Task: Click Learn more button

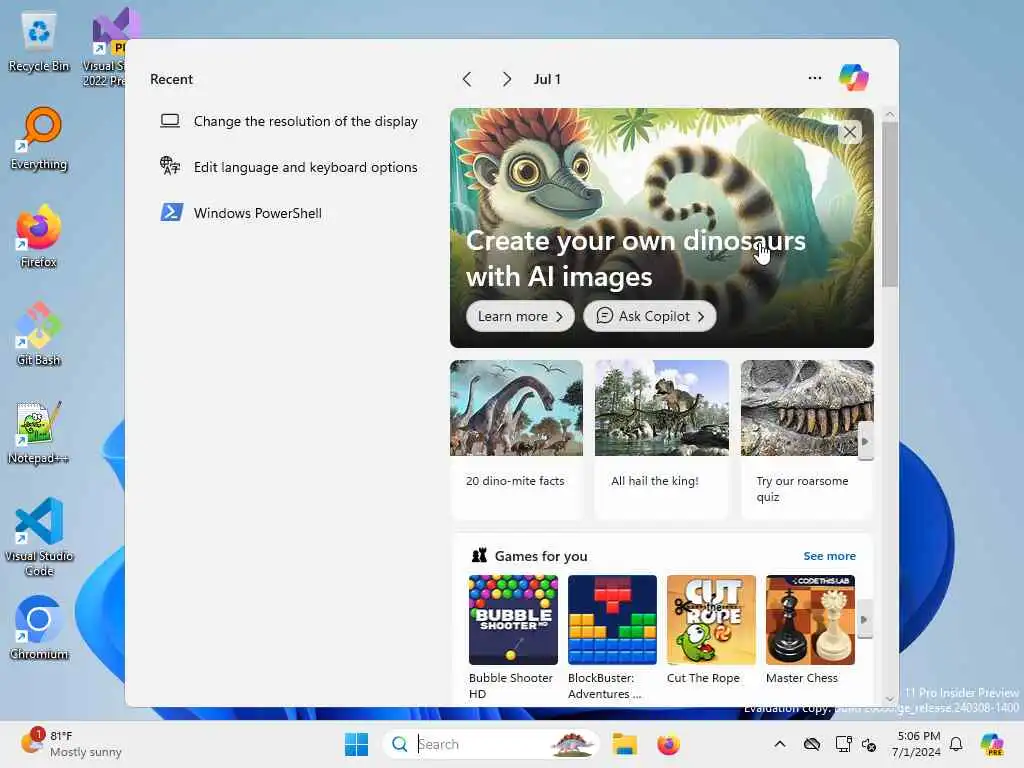Action: (x=520, y=316)
